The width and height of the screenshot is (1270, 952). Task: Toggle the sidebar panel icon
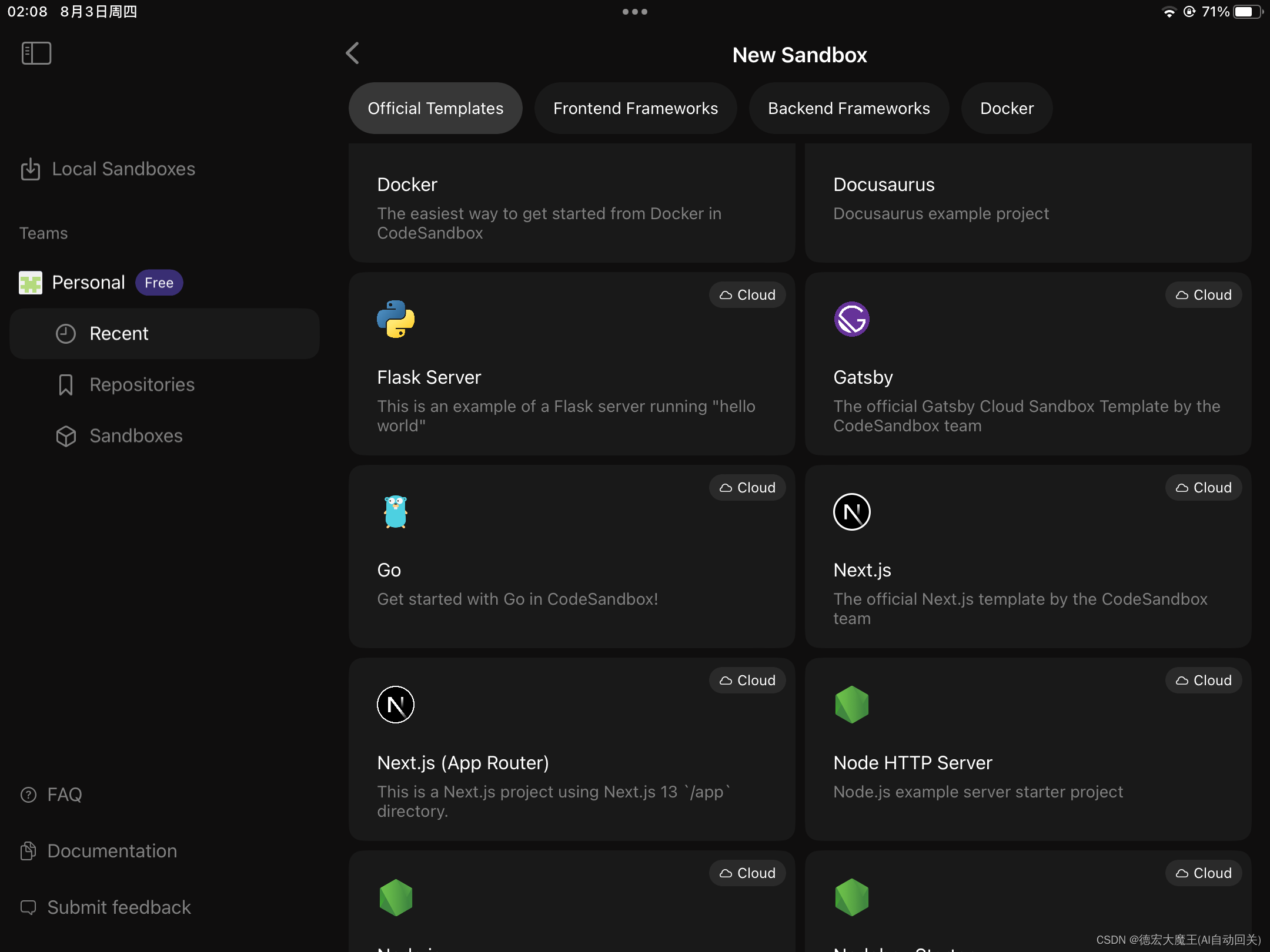click(x=36, y=53)
